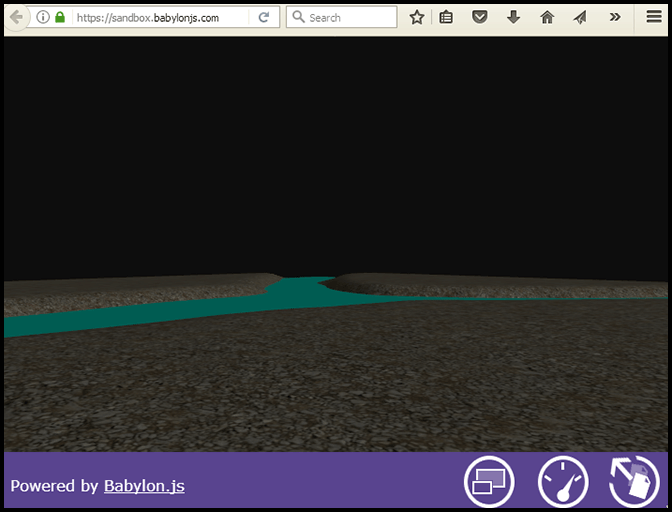The height and width of the screenshot is (512, 672).
Task: Go to the home page icon
Action: pos(547,18)
